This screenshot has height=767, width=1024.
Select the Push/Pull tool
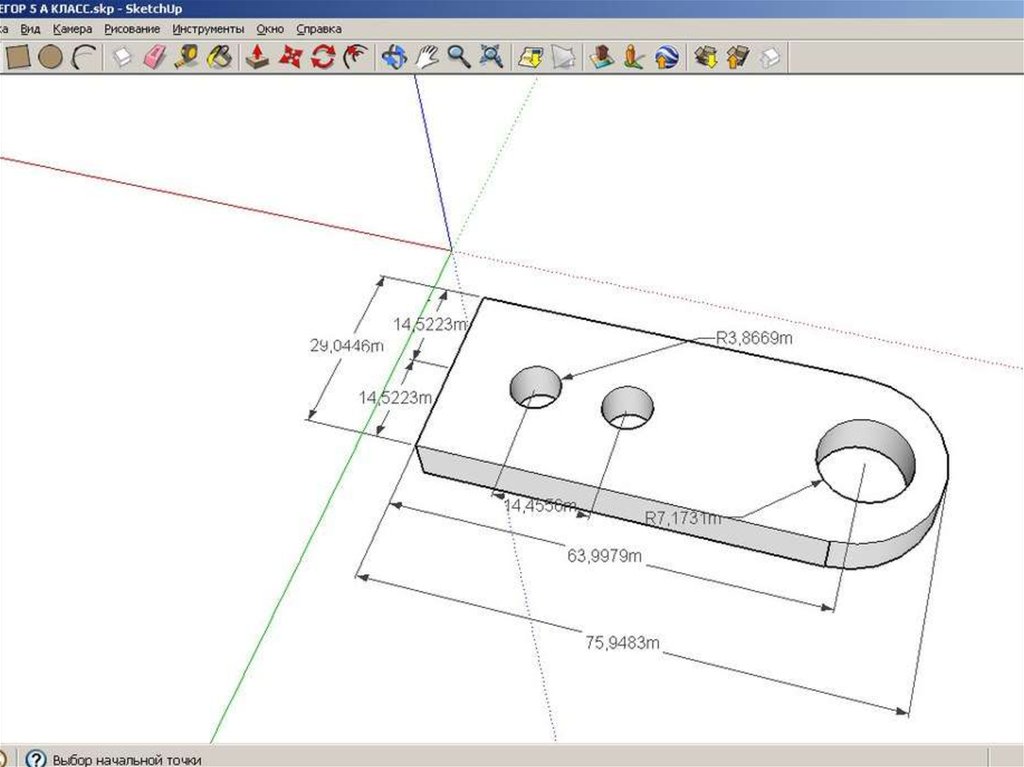click(x=257, y=57)
